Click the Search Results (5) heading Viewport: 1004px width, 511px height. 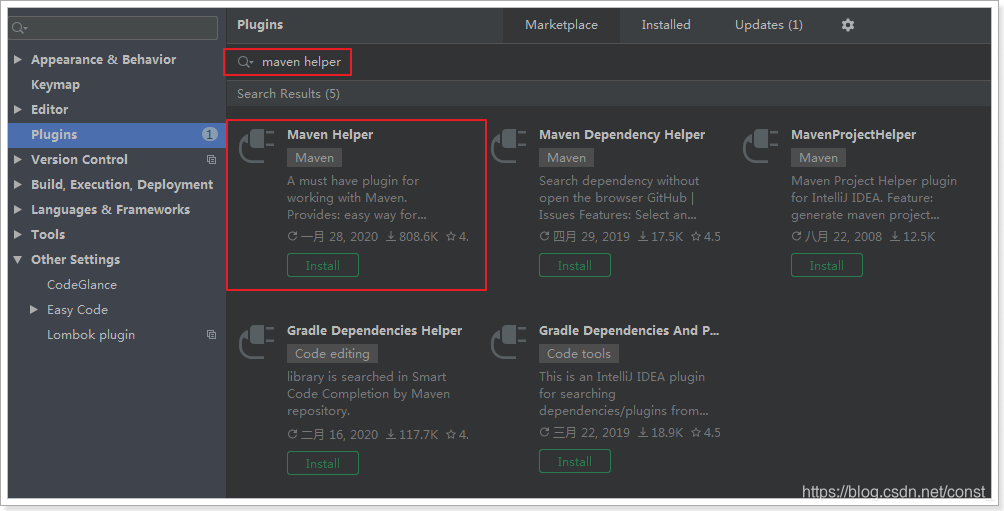point(288,94)
